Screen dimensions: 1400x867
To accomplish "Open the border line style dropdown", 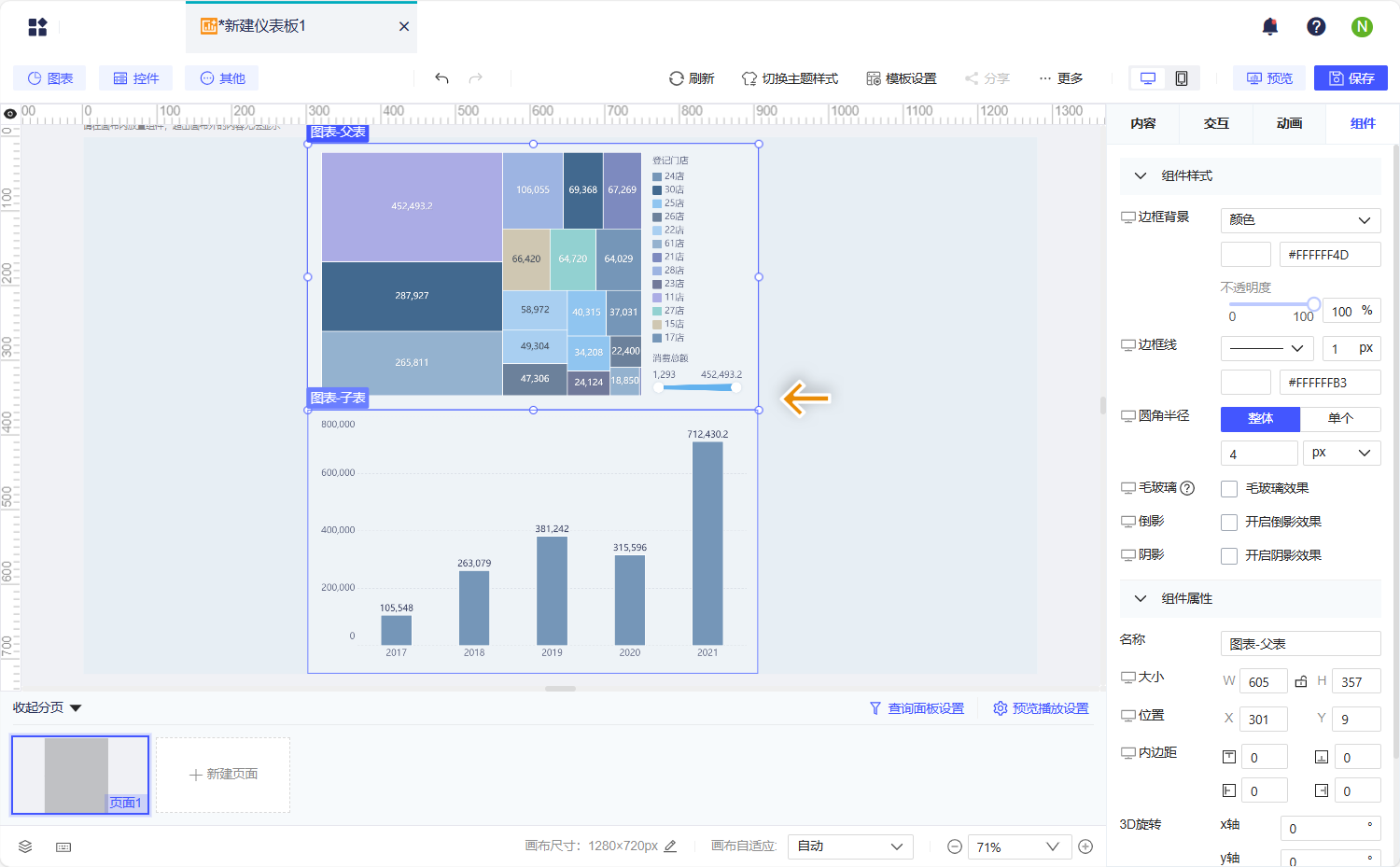I will 1267,348.
